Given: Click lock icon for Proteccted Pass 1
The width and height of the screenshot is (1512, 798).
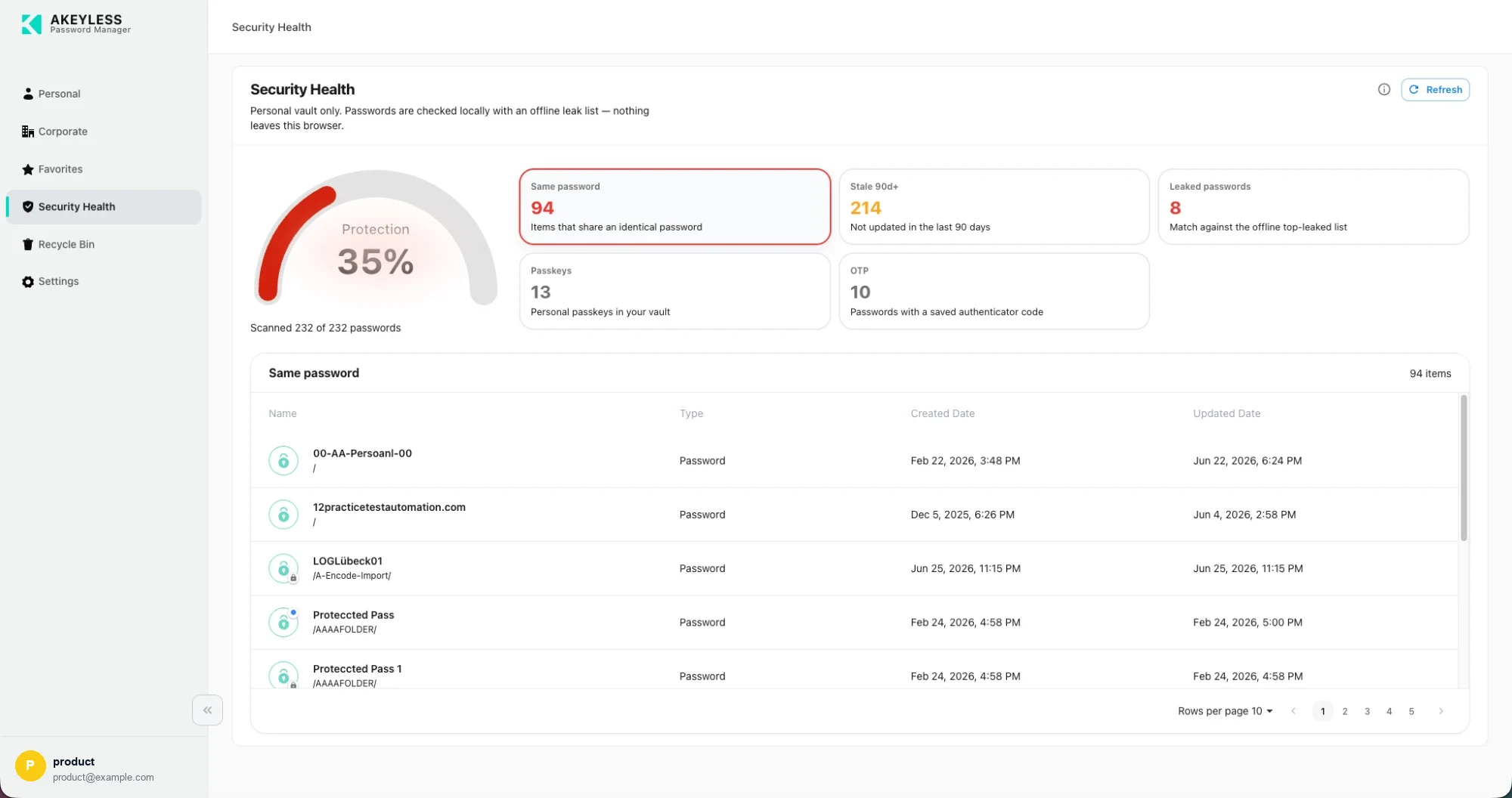Looking at the screenshot, I should pyautogui.click(x=283, y=676).
